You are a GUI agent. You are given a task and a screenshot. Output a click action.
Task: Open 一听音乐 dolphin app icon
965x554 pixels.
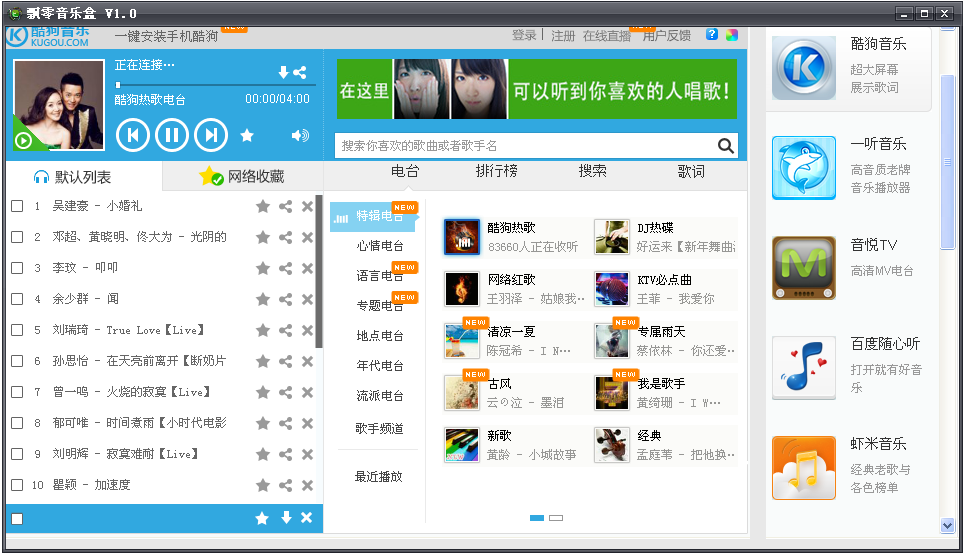pos(804,168)
